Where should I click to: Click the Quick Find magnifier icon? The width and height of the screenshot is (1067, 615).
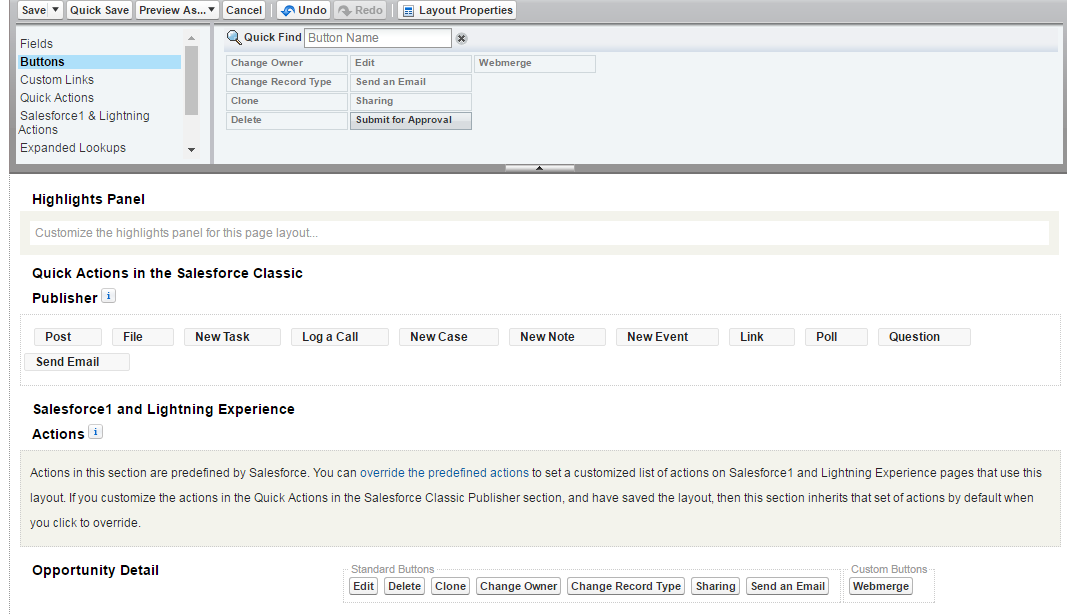234,38
